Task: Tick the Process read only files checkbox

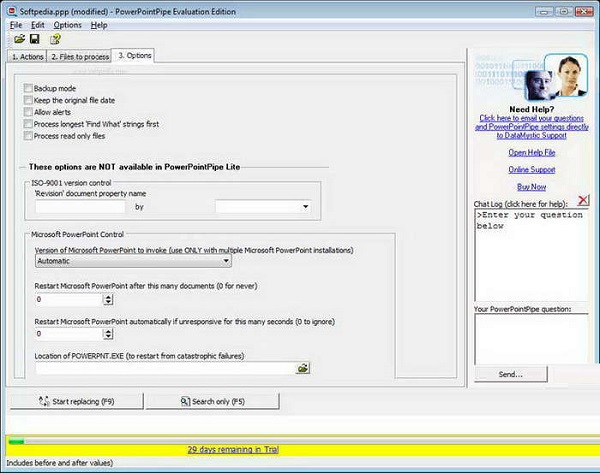Action: coord(28,136)
